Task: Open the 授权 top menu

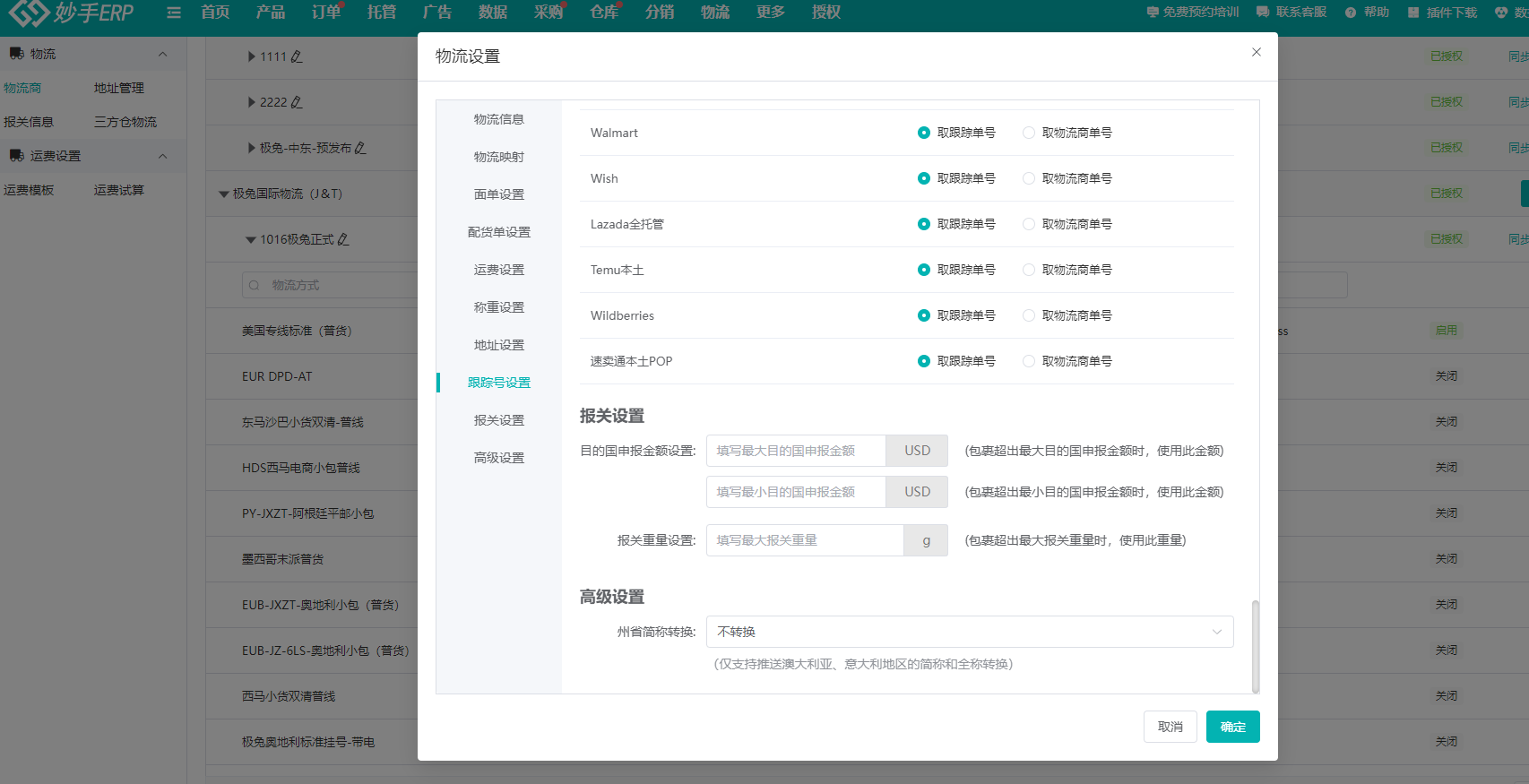Action: (x=826, y=13)
